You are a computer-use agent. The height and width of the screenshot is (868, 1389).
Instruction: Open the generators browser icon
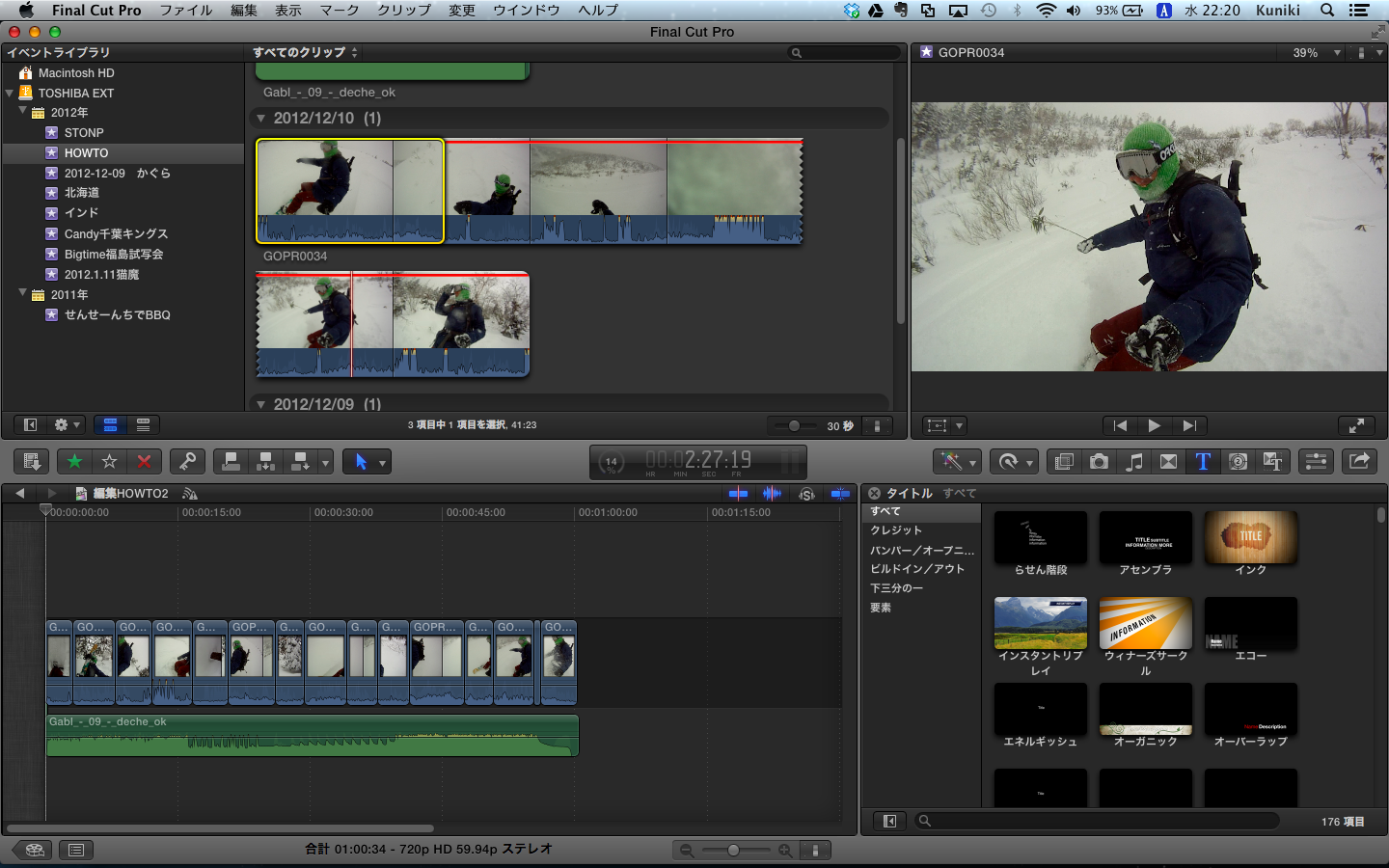point(1238,462)
